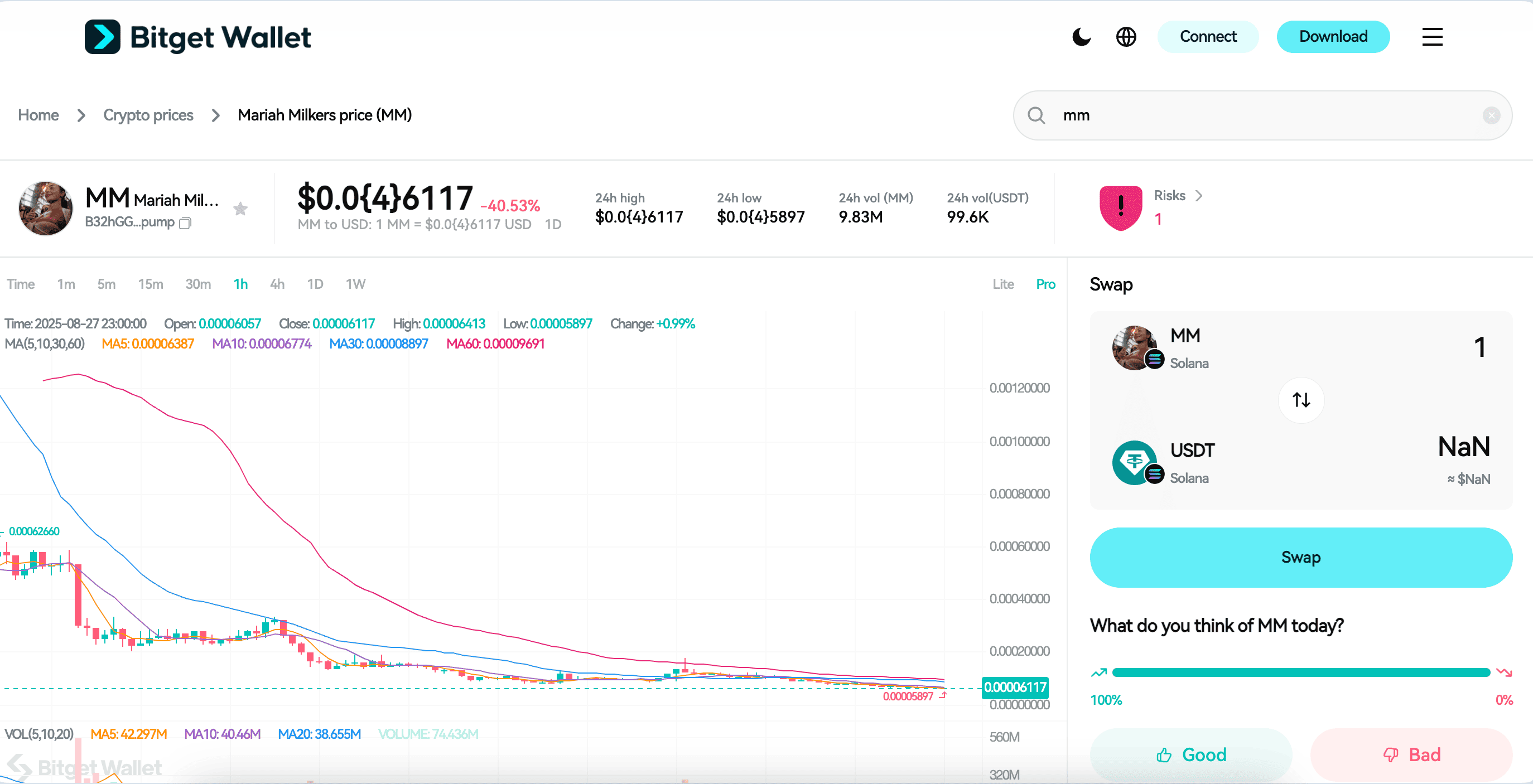The width and height of the screenshot is (1533, 784).
Task: Switch chart to Pro mode
Action: (x=1045, y=284)
